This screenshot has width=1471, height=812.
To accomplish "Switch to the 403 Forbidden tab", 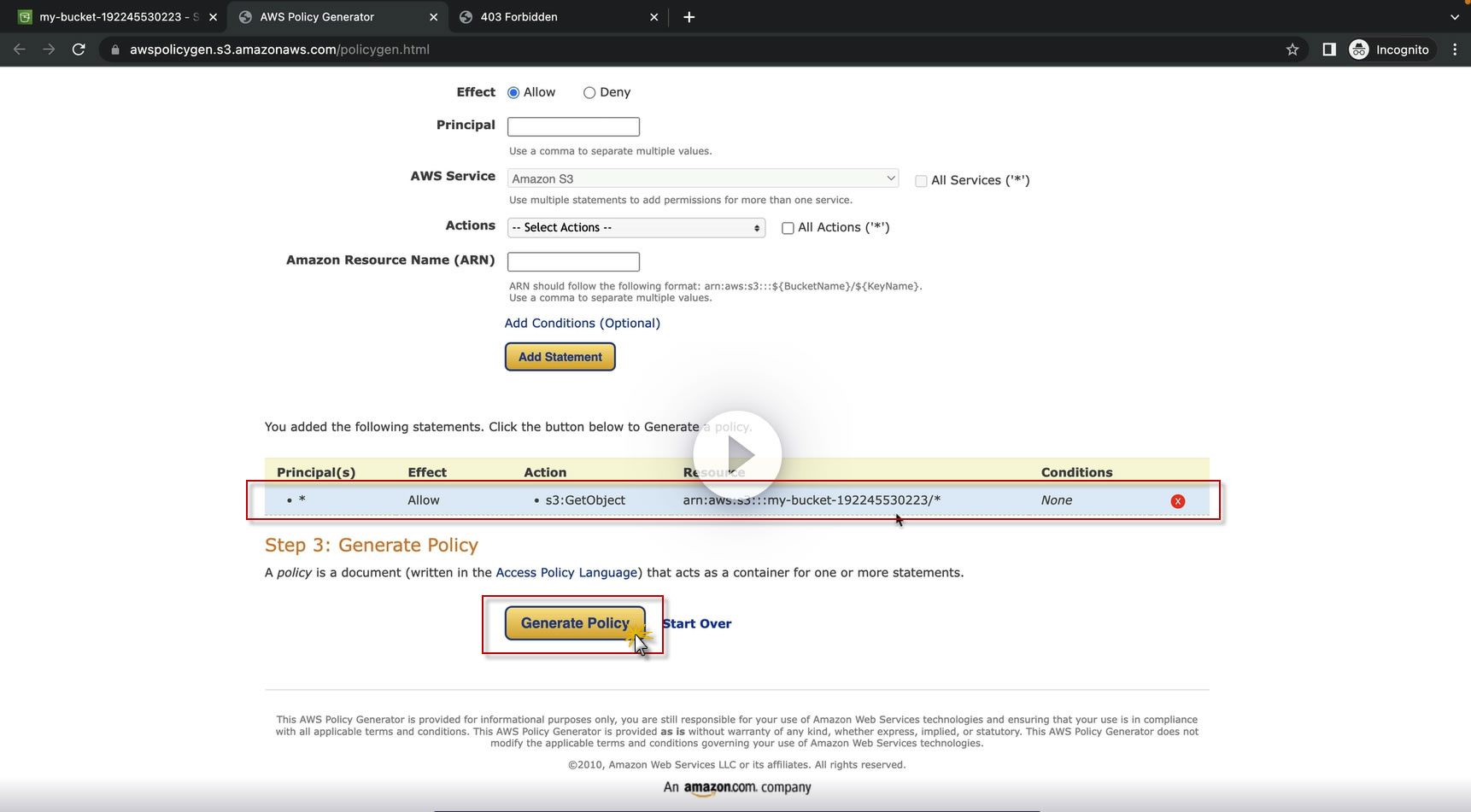I will tap(559, 17).
